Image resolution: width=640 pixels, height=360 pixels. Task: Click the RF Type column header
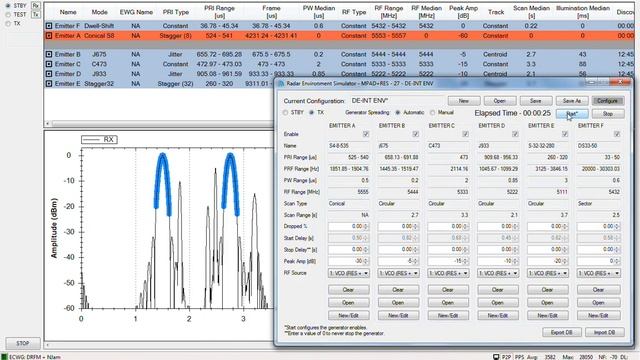[353, 12]
